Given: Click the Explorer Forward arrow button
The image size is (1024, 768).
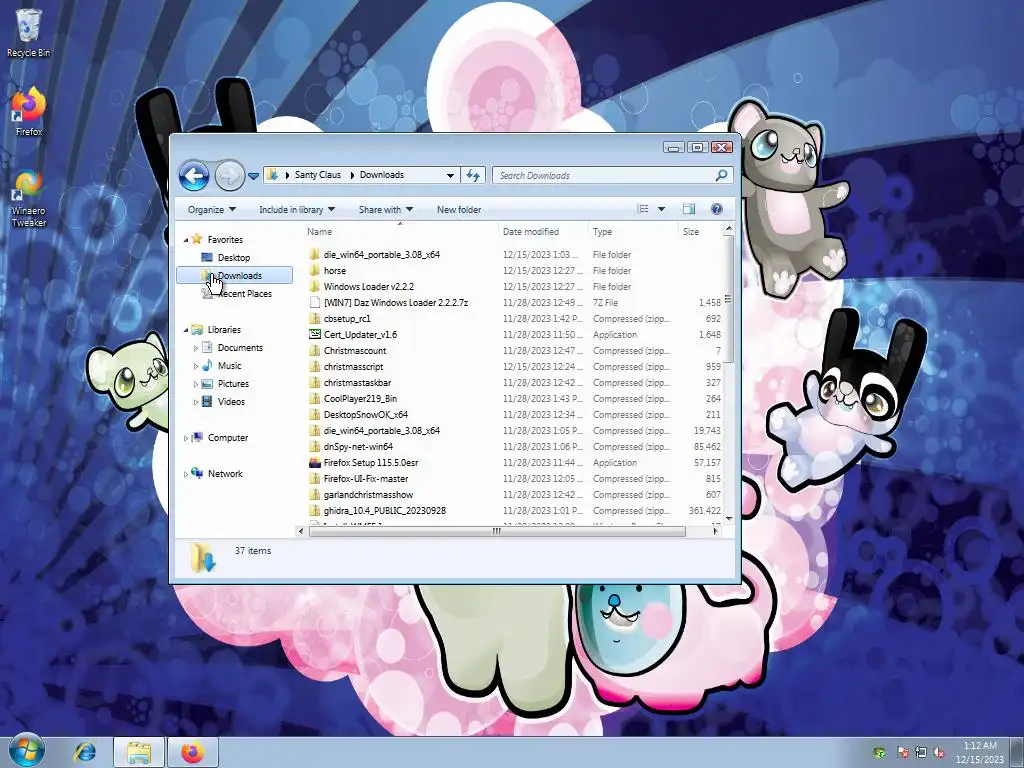Looking at the screenshot, I should (229, 175).
